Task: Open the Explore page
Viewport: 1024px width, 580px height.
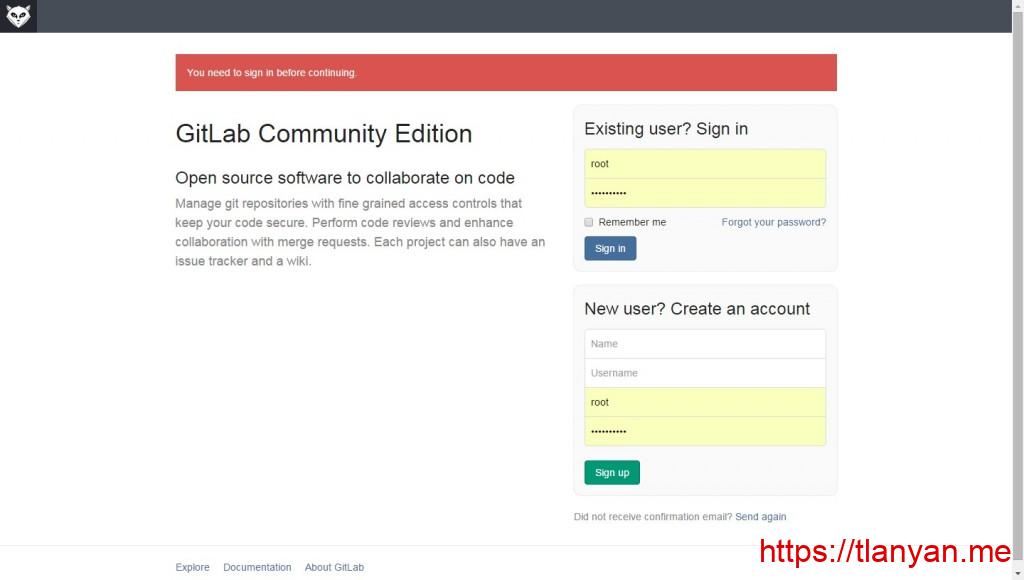Action: click(x=192, y=567)
